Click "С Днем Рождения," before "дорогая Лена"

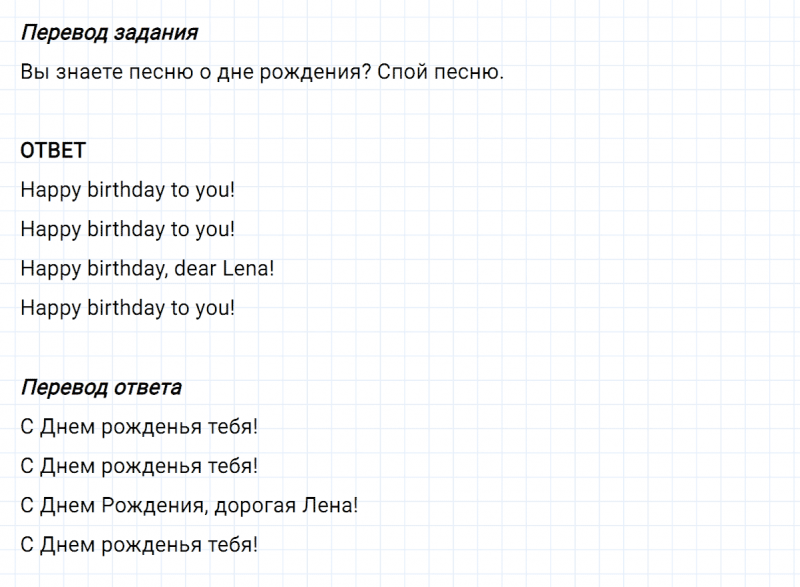(114, 506)
